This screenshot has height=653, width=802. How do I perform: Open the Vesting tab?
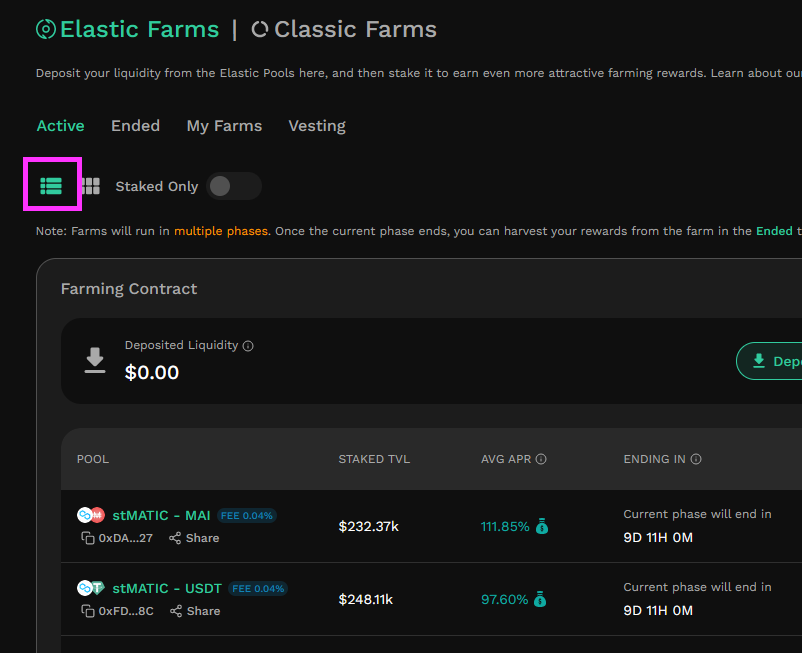317,126
